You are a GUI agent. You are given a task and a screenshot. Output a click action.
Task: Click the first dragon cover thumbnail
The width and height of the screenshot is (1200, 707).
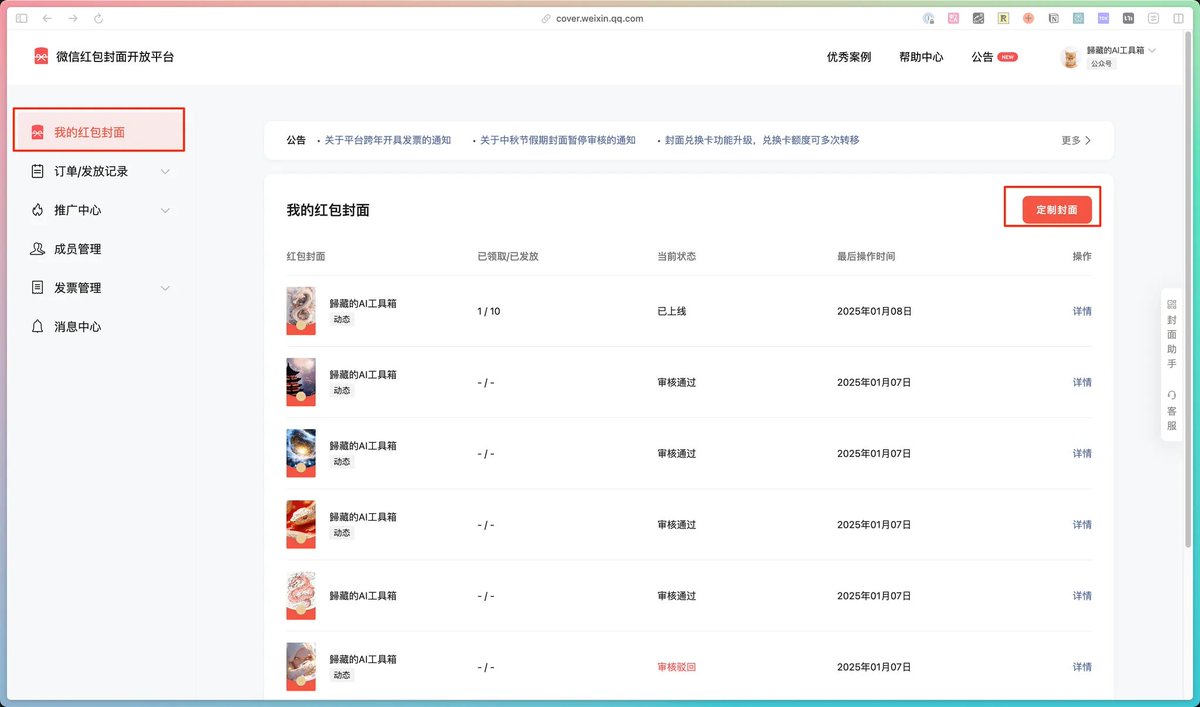(301, 311)
